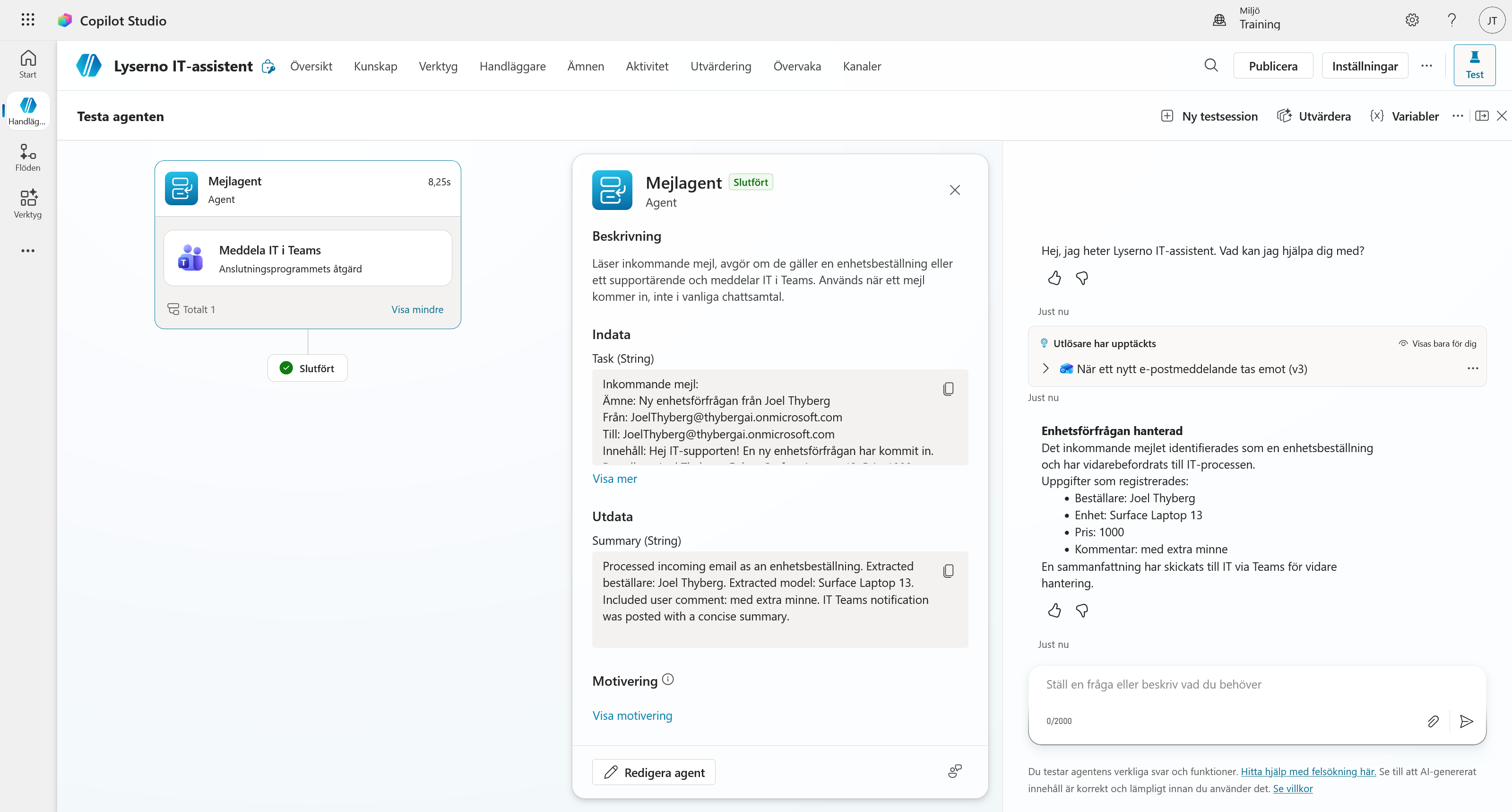This screenshot has height=812, width=1512.
Task: Open the Handläggare tab
Action: pos(512,66)
